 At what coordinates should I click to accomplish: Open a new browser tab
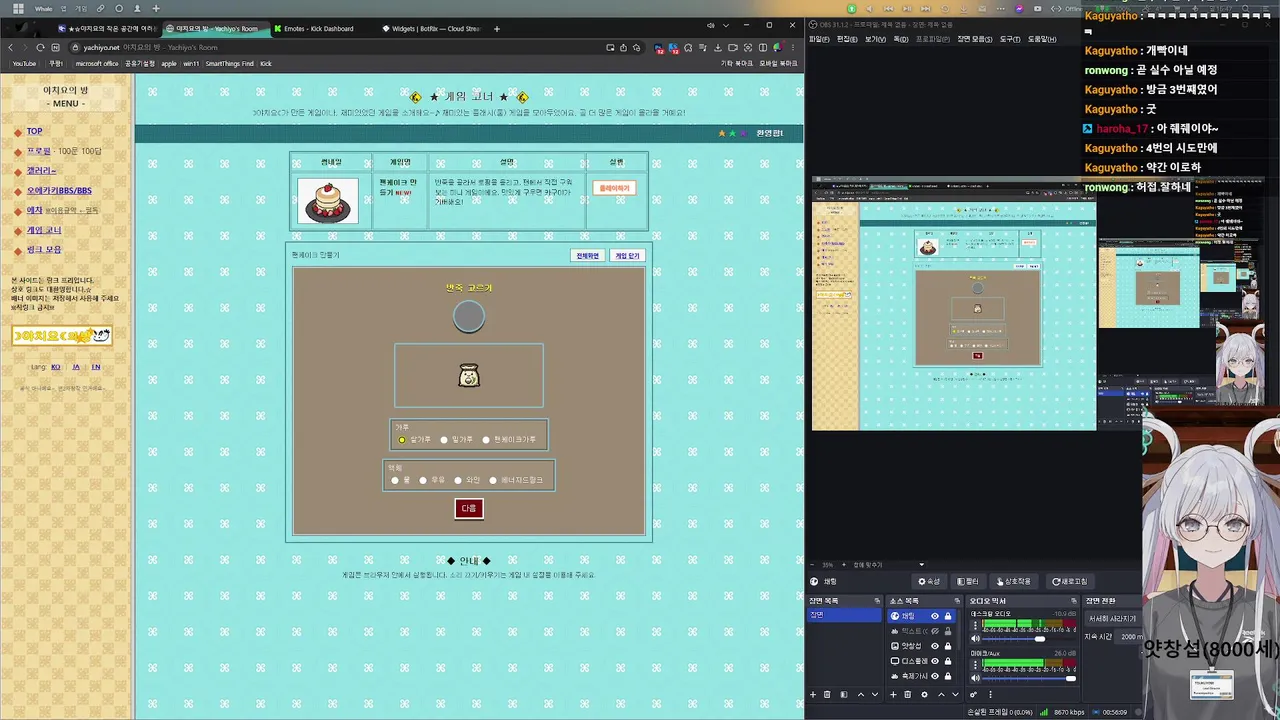click(x=497, y=29)
